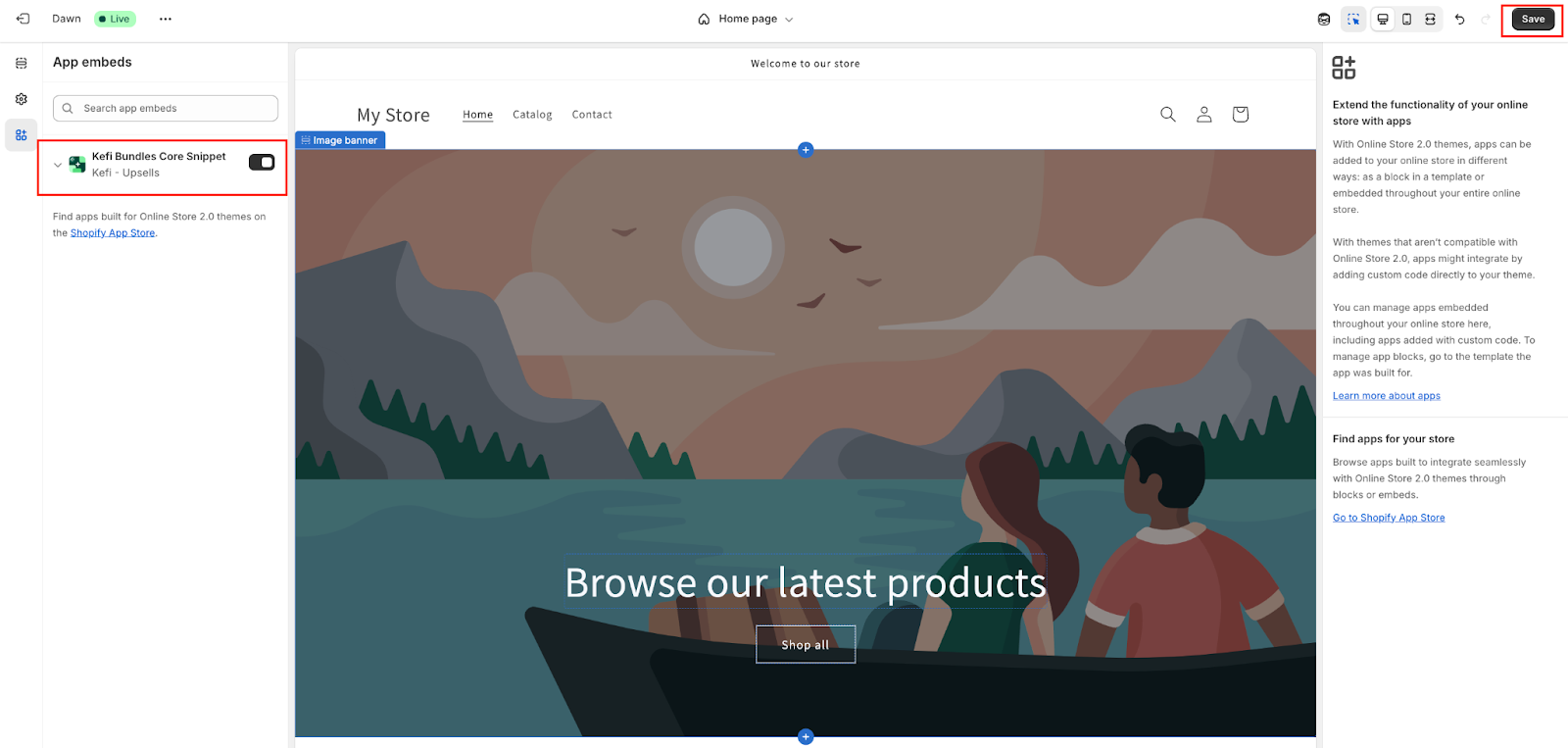Expand Kefi Bundles Core Snippet settings
The image size is (1568, 748).
pos(58,165)
